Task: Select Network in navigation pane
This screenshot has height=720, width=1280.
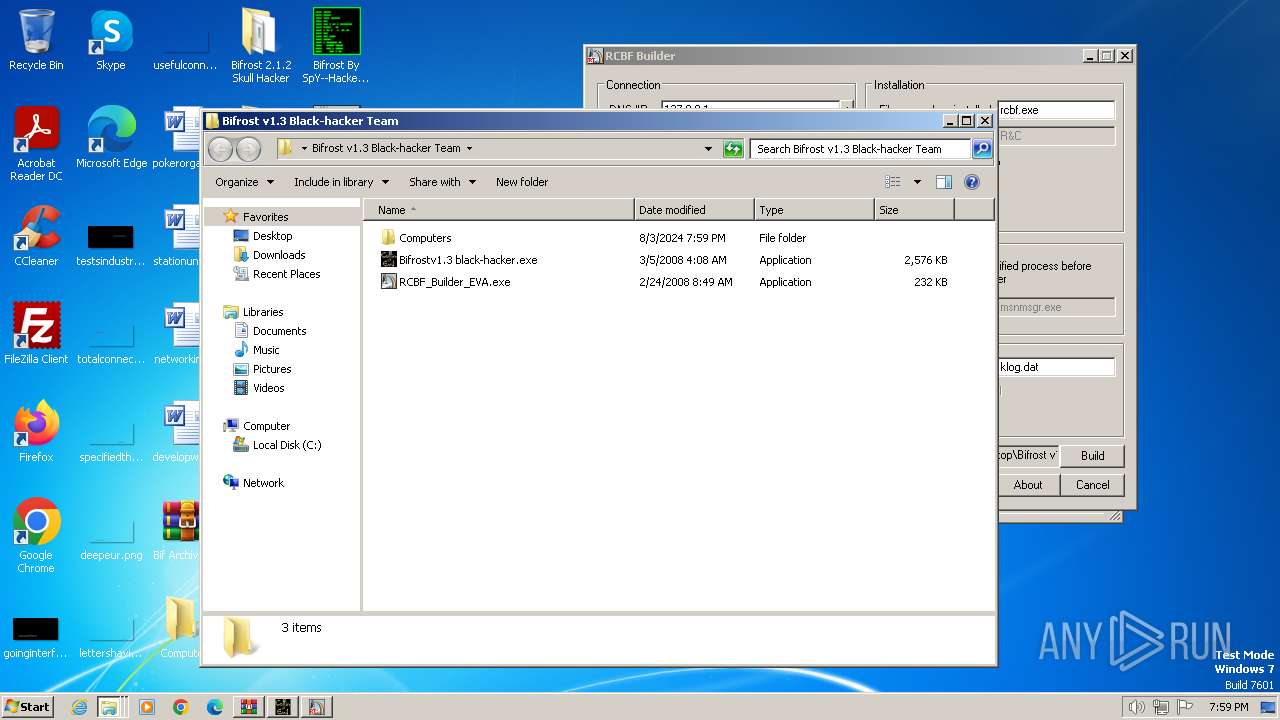Action: coord(263,483)
